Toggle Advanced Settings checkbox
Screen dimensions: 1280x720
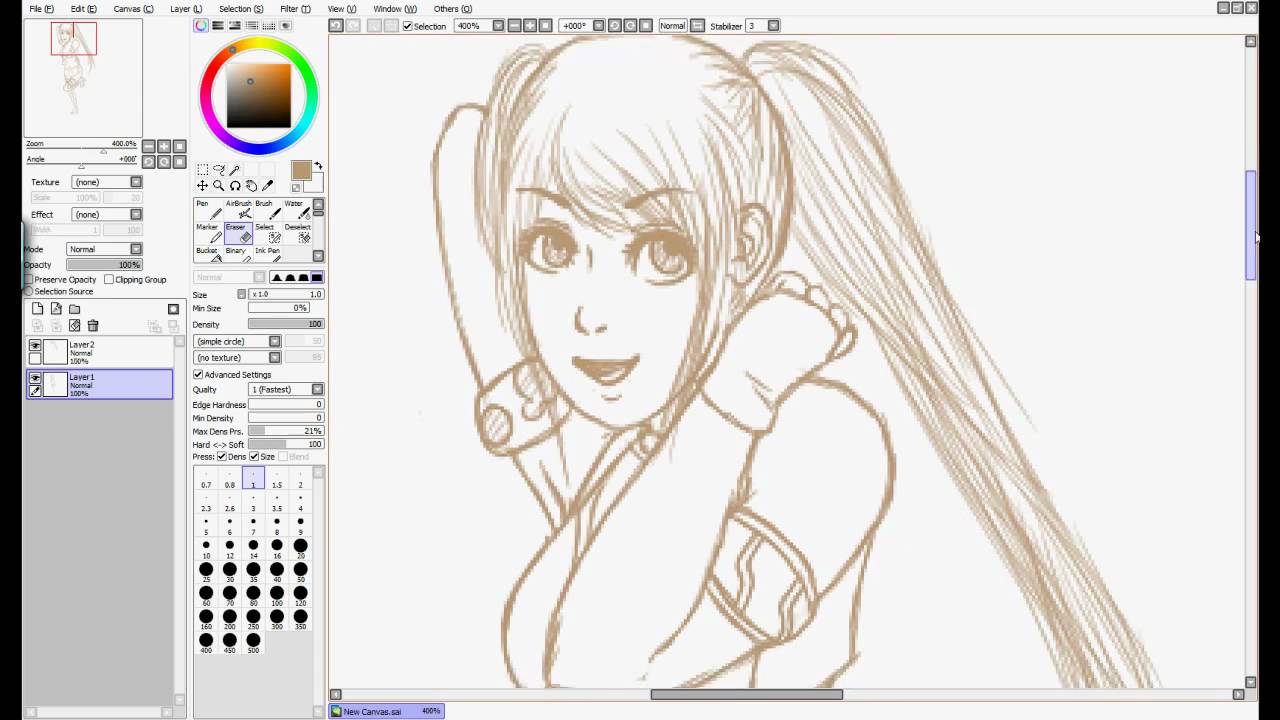[198, 375]
